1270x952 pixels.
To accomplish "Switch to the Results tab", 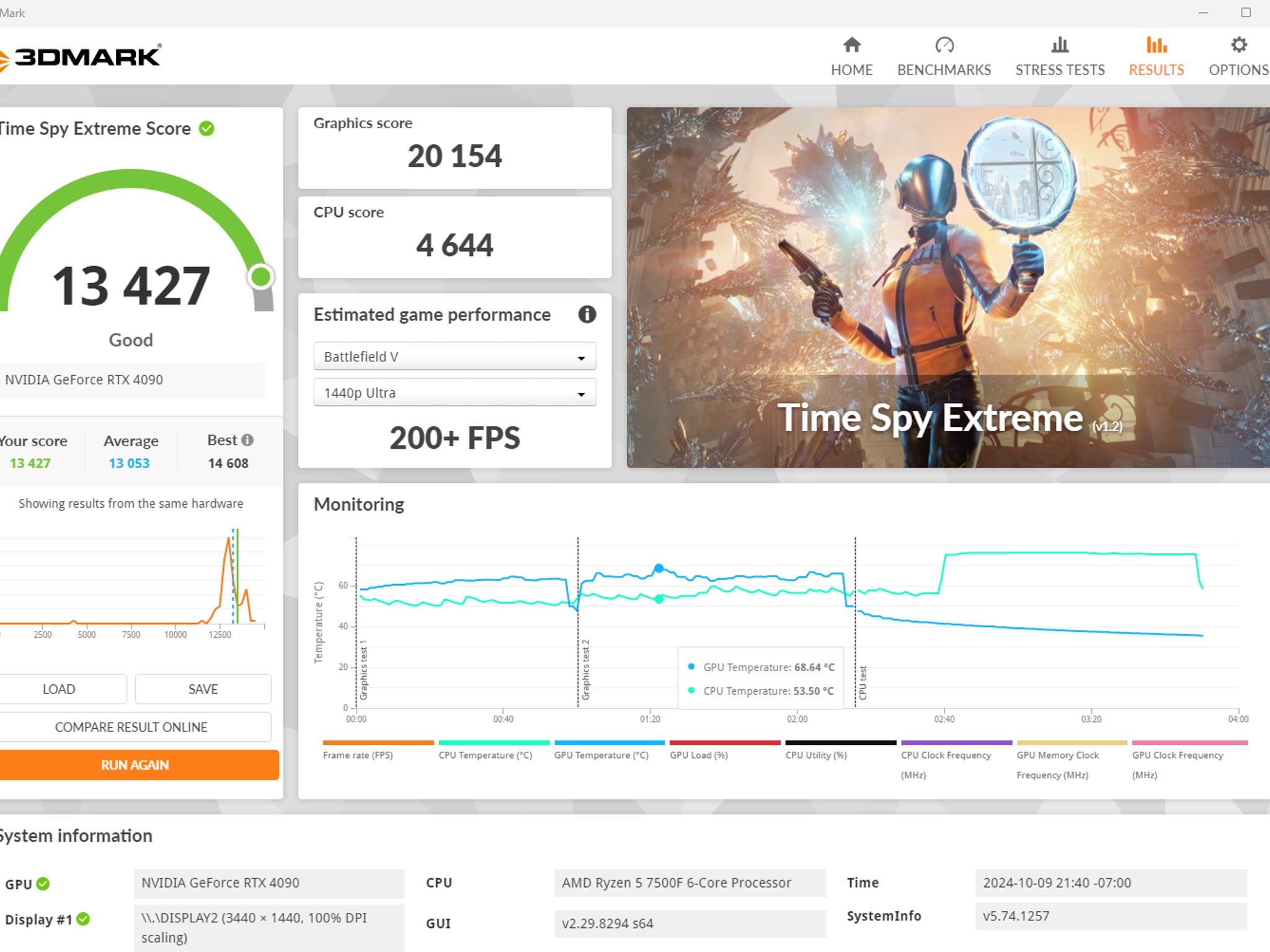I will tap(1156, 56).
